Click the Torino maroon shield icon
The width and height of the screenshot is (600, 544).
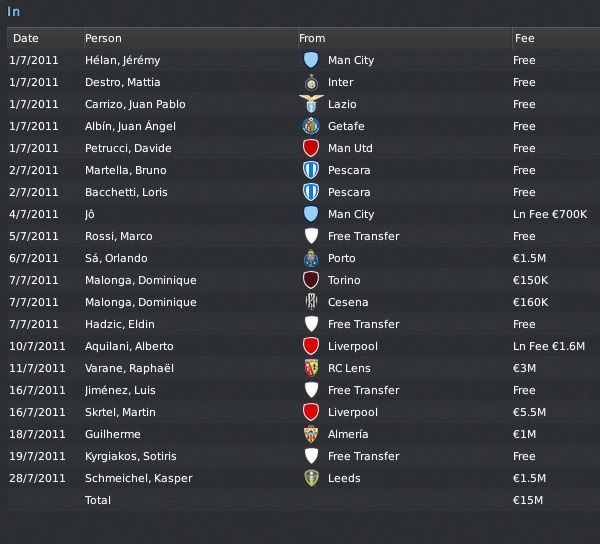point(310,280)
